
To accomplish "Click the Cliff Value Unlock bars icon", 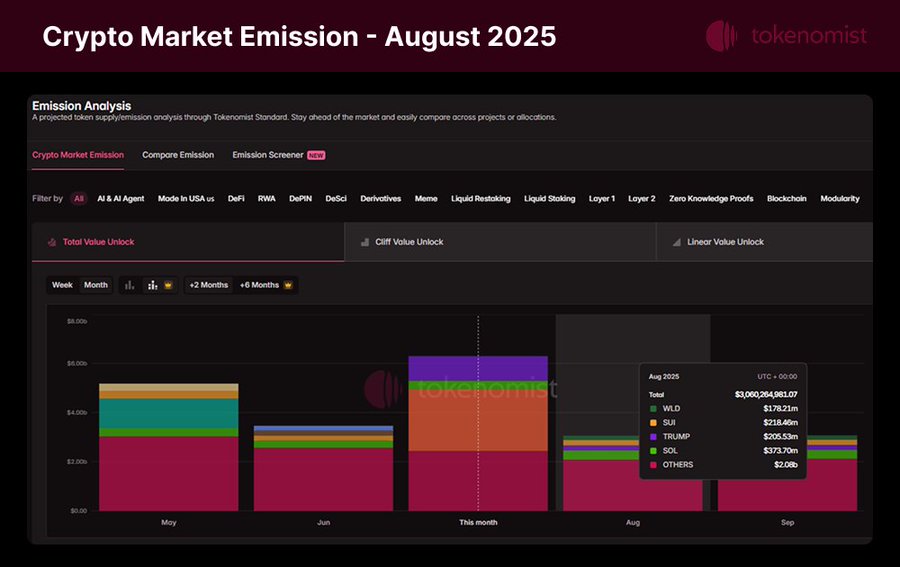I will pyautogui.click(x=365, y=242).
